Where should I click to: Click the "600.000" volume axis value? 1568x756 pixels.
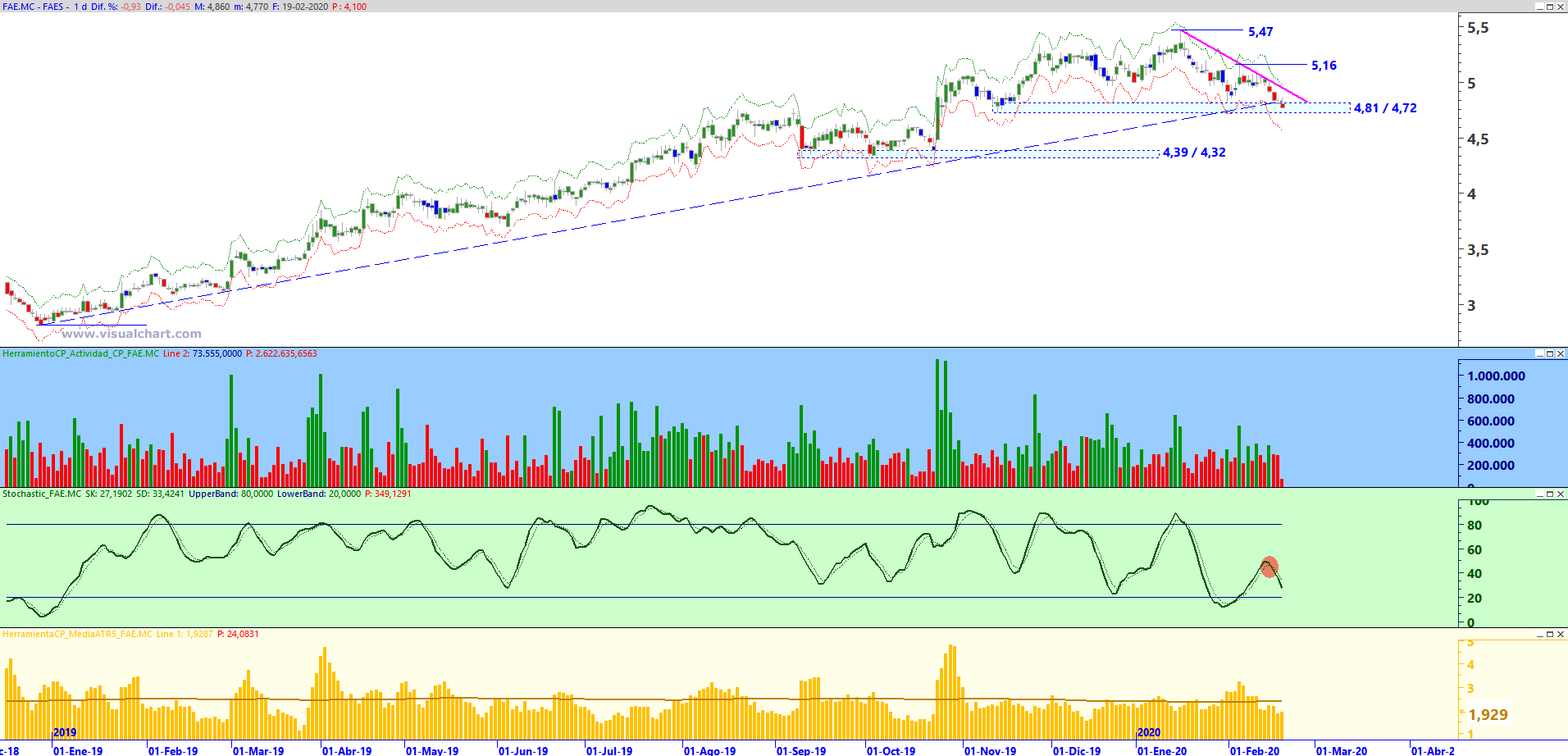[x=1491, y=421]
